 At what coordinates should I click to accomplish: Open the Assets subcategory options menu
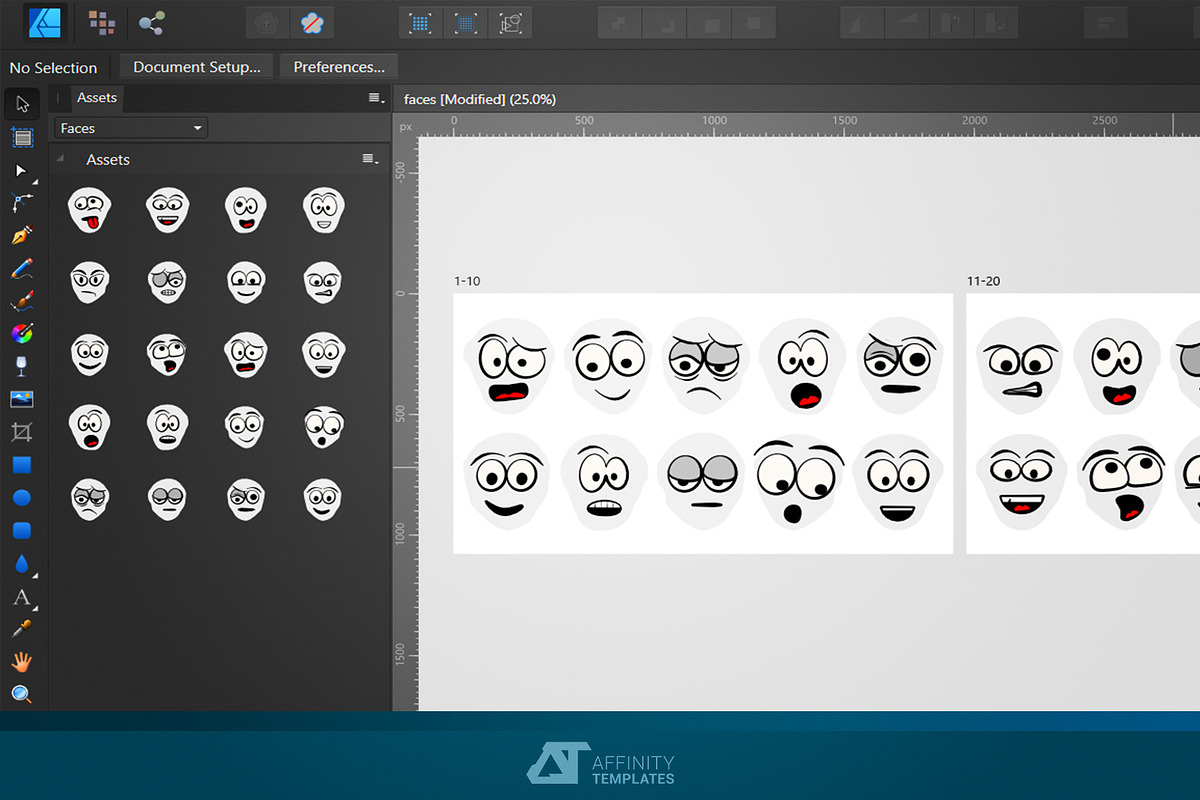click(369, 159)
